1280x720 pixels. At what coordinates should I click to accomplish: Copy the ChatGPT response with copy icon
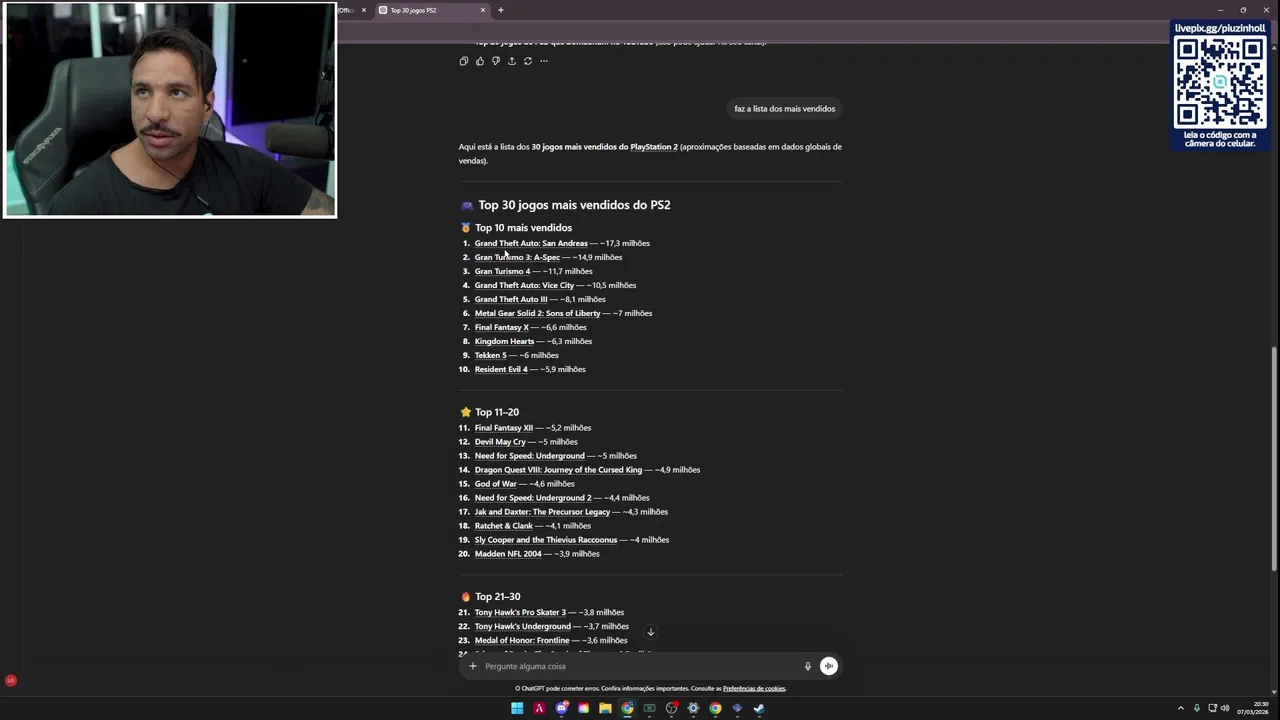[464, 61]
